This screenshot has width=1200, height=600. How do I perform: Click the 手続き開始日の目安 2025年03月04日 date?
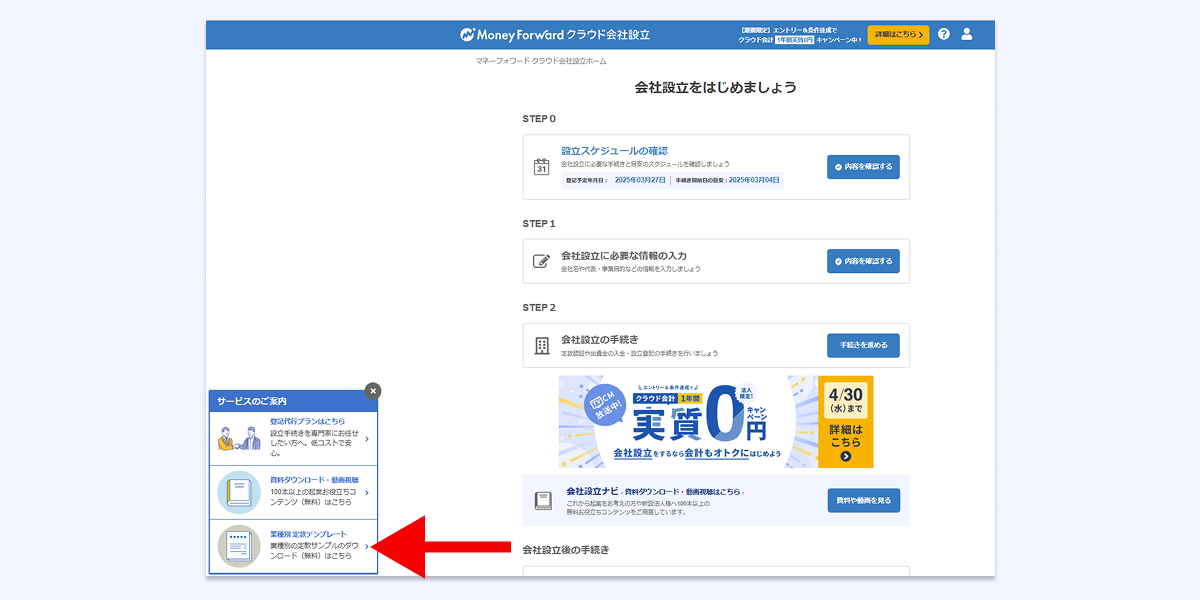pos(754,180)
